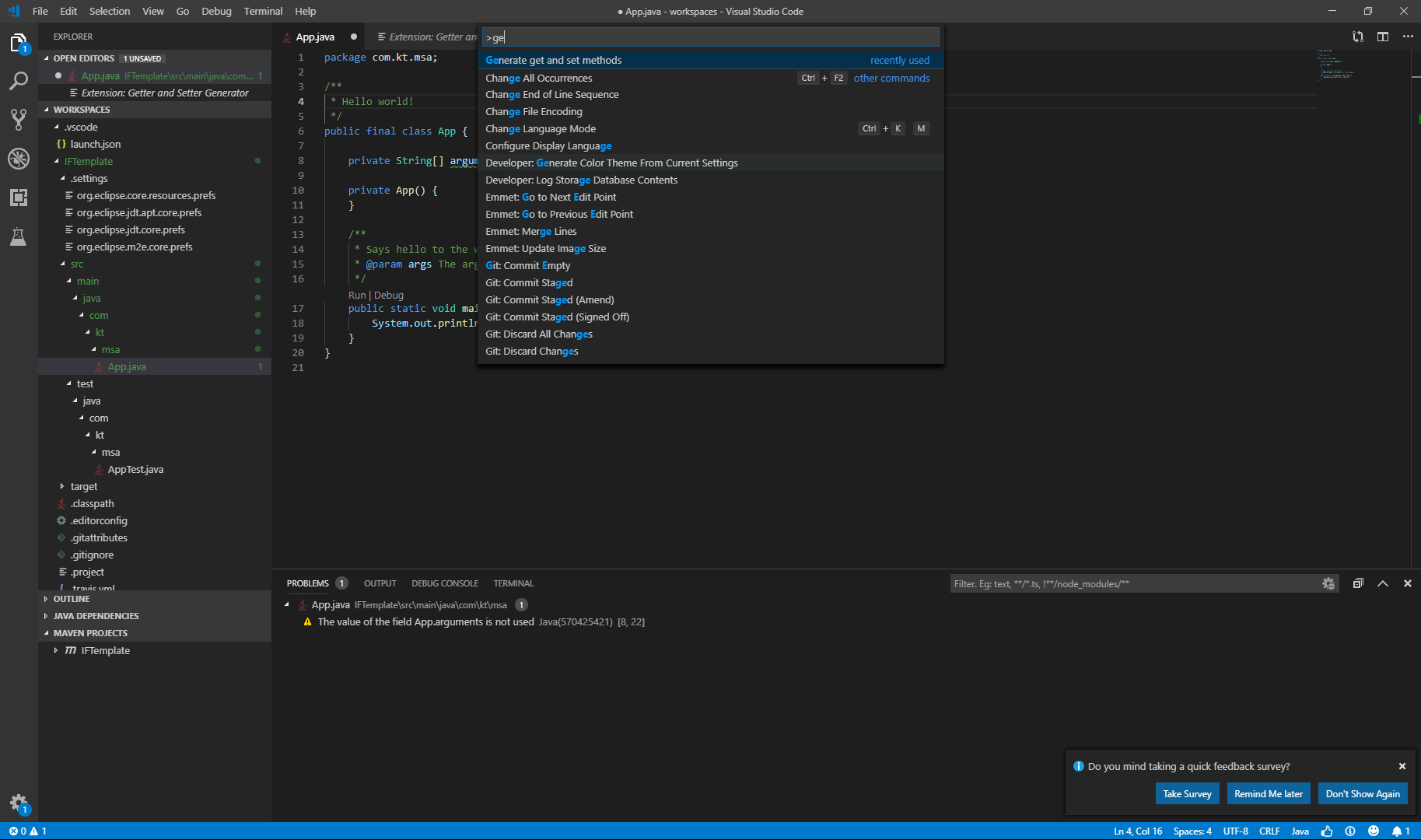Click Don't Show Again button
Screen dimensions: 1421x840
click(1363, 793)
